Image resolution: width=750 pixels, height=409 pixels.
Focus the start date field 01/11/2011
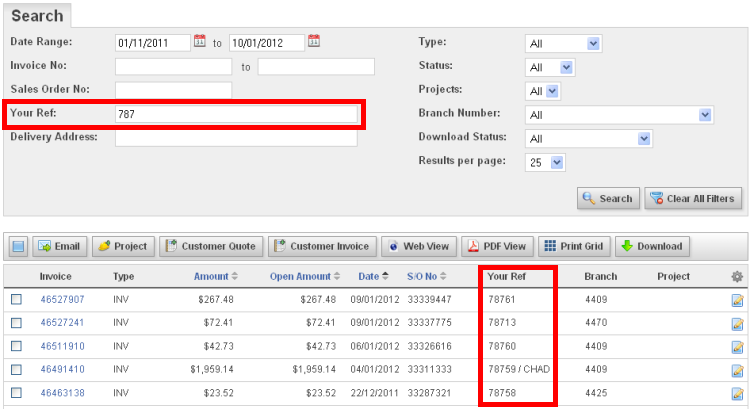pyautogui.click(x=153, y=43)
